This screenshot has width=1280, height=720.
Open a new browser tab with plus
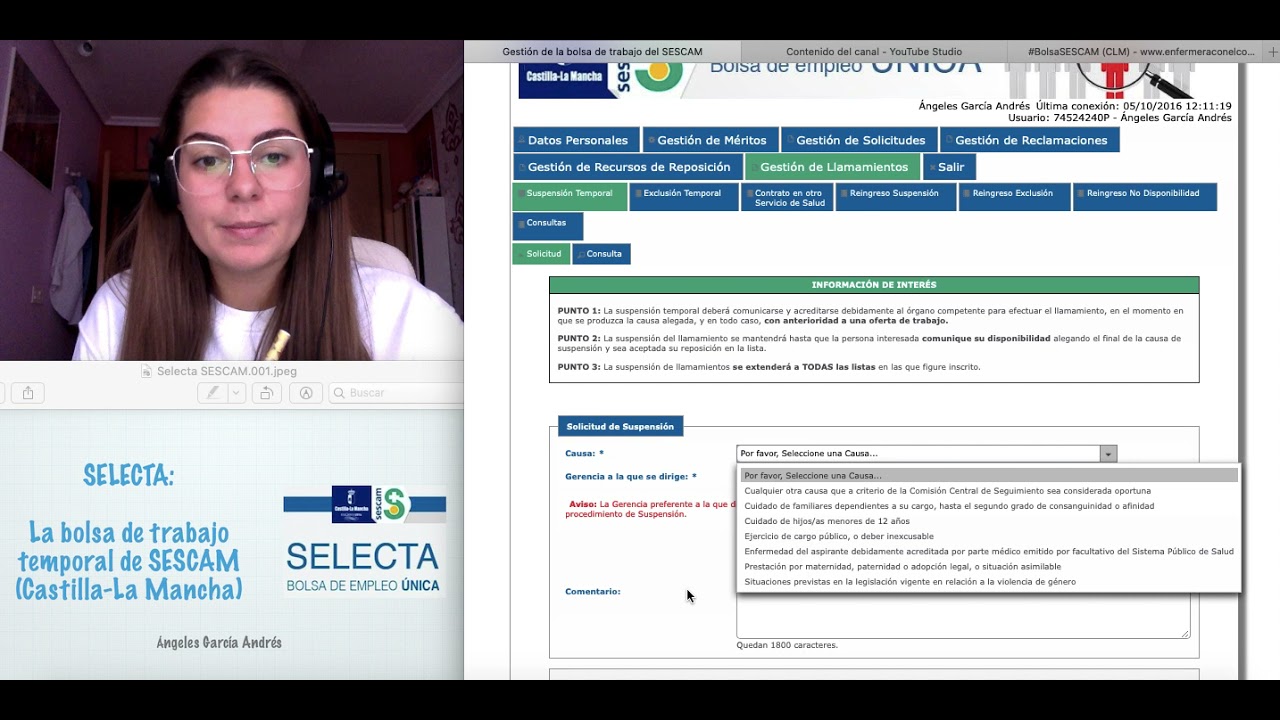pyautogui.click(x=1272, y=52)
